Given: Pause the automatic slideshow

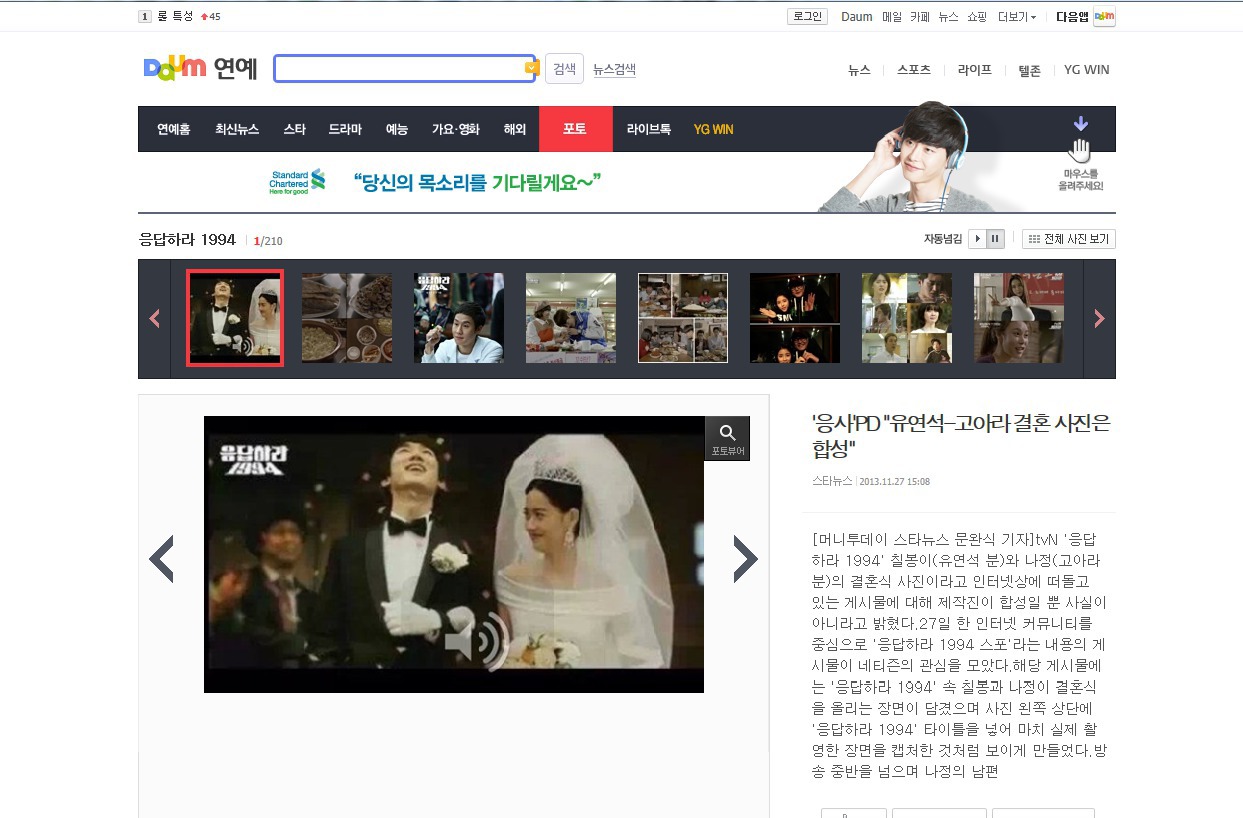Looking at the screenshot, I should point(995,239).
